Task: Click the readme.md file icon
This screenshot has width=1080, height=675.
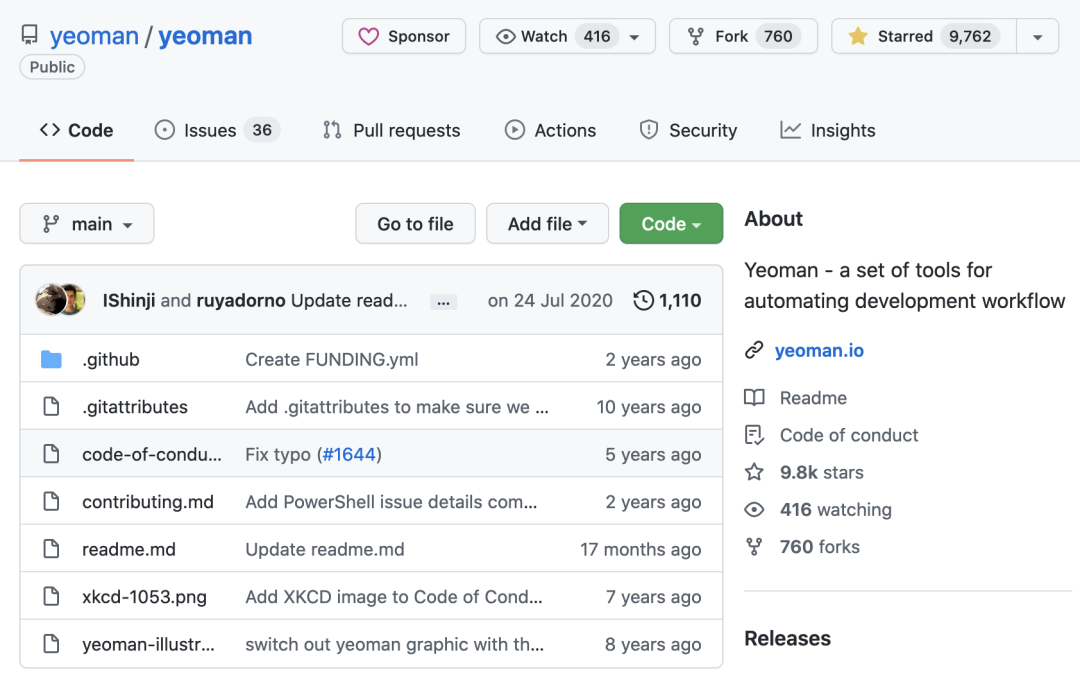Action: click(x=51, y=549)
